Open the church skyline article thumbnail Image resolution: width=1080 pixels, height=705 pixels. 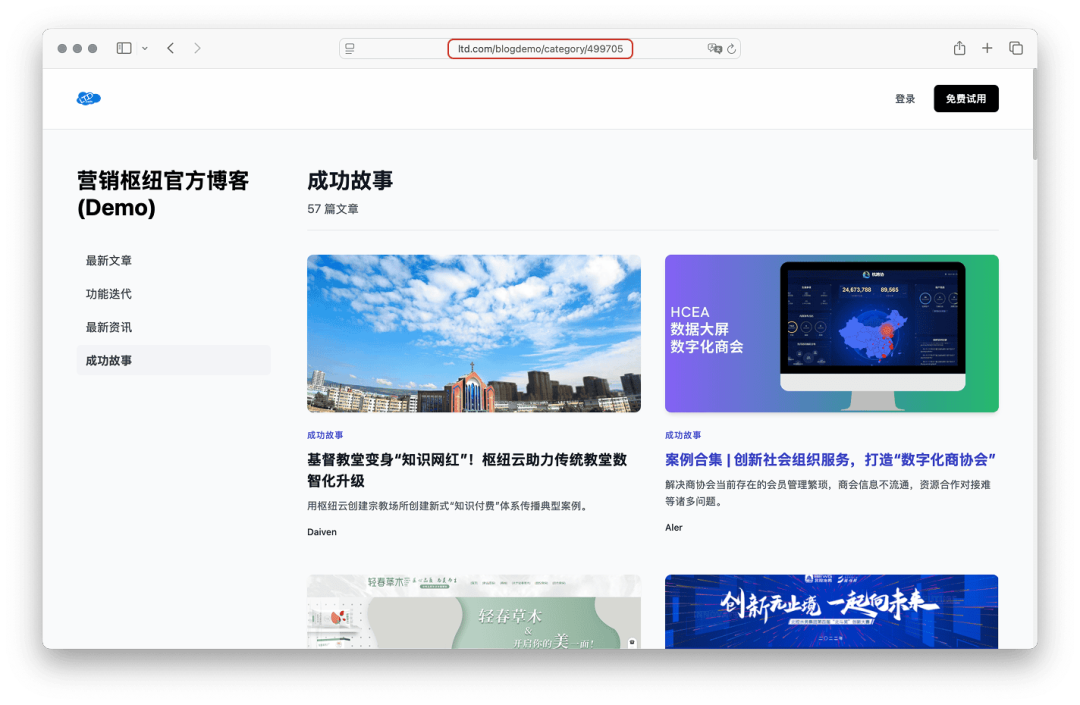pos(473,333)
